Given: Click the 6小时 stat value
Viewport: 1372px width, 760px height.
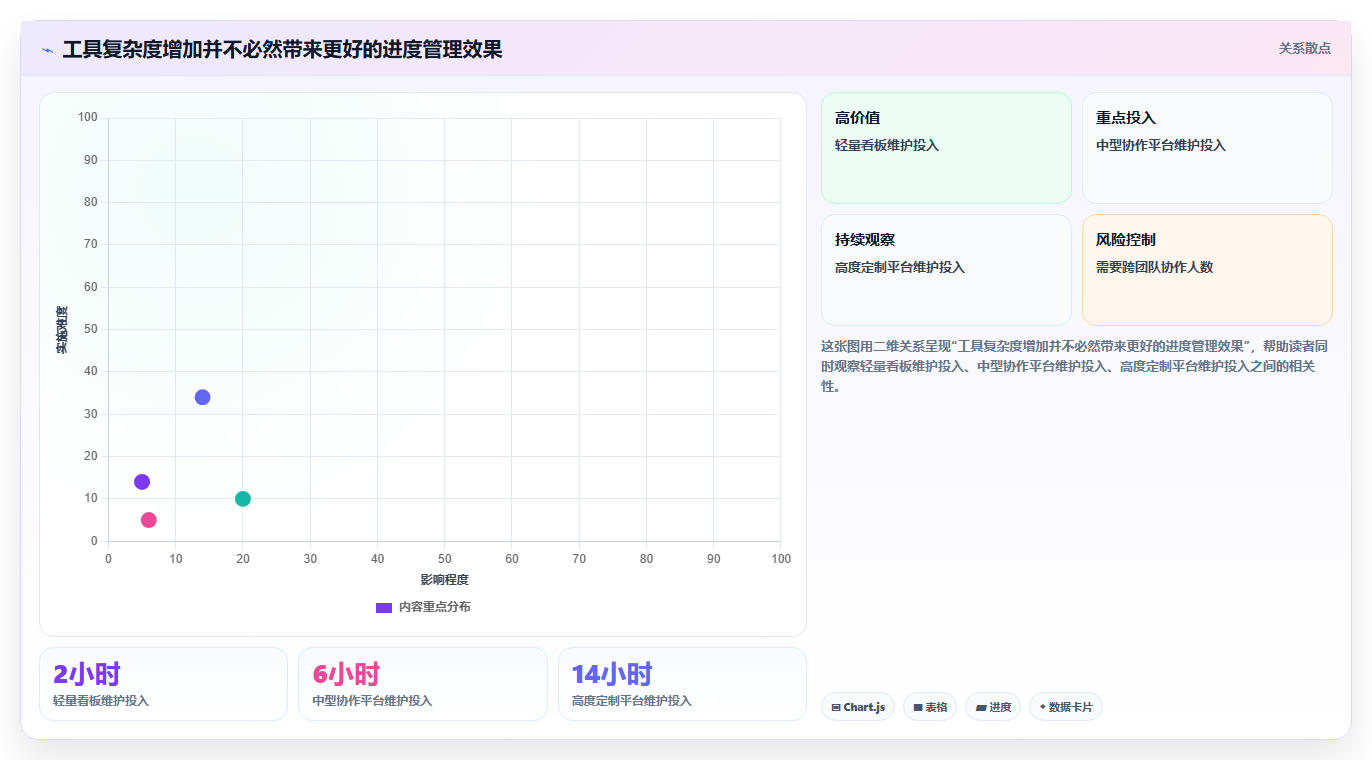Looking at the screenshot, I should (x=346, y=674).
